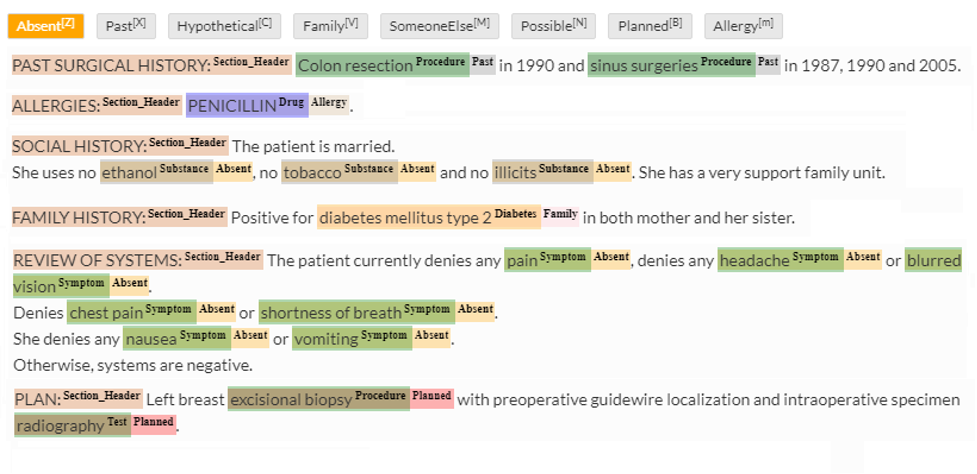Screen dimensions: 977x474
Task: Click the Allergy assertion button
Action: point(743,26)
